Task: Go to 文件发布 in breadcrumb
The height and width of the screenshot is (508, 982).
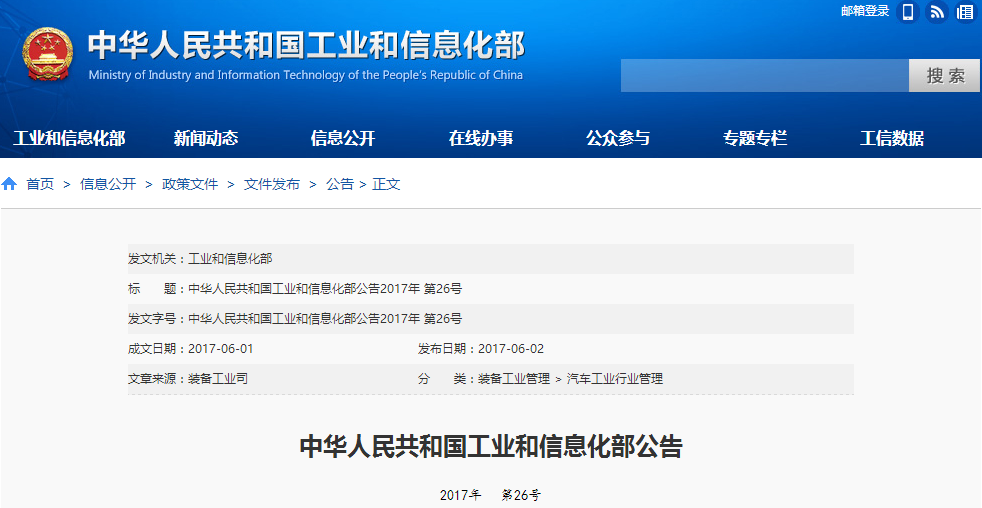Action: click(272, 184)
